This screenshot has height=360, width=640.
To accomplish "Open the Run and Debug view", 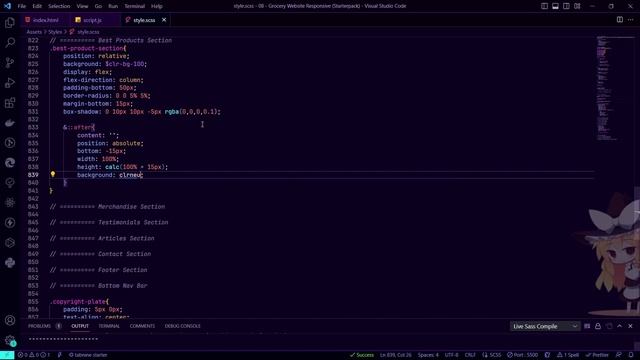I will pos(10,82).
